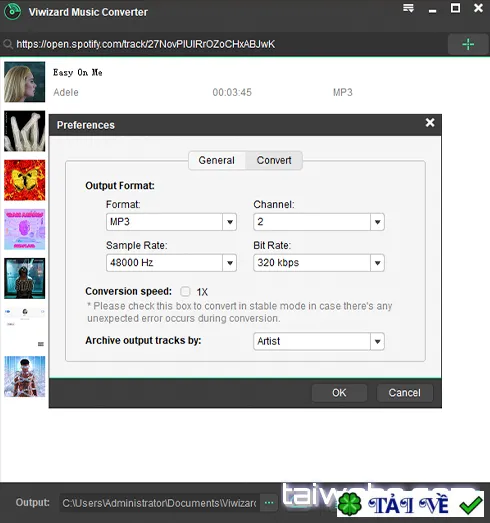This screenshot has height=523, width=490.
Task: Minimize the Viwizard window
Action: click(x=432, y=11)
